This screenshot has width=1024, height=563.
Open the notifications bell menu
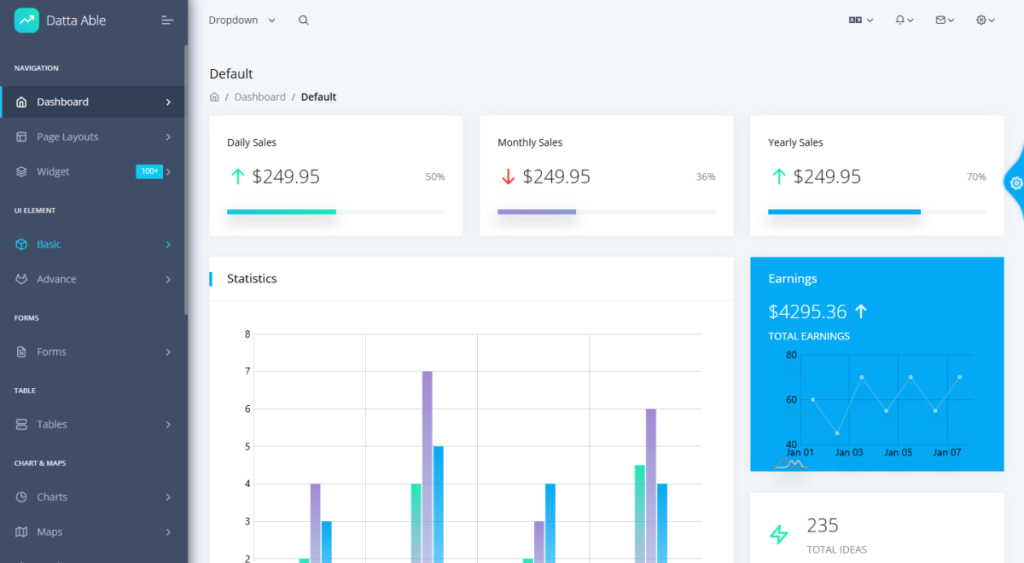903,20
